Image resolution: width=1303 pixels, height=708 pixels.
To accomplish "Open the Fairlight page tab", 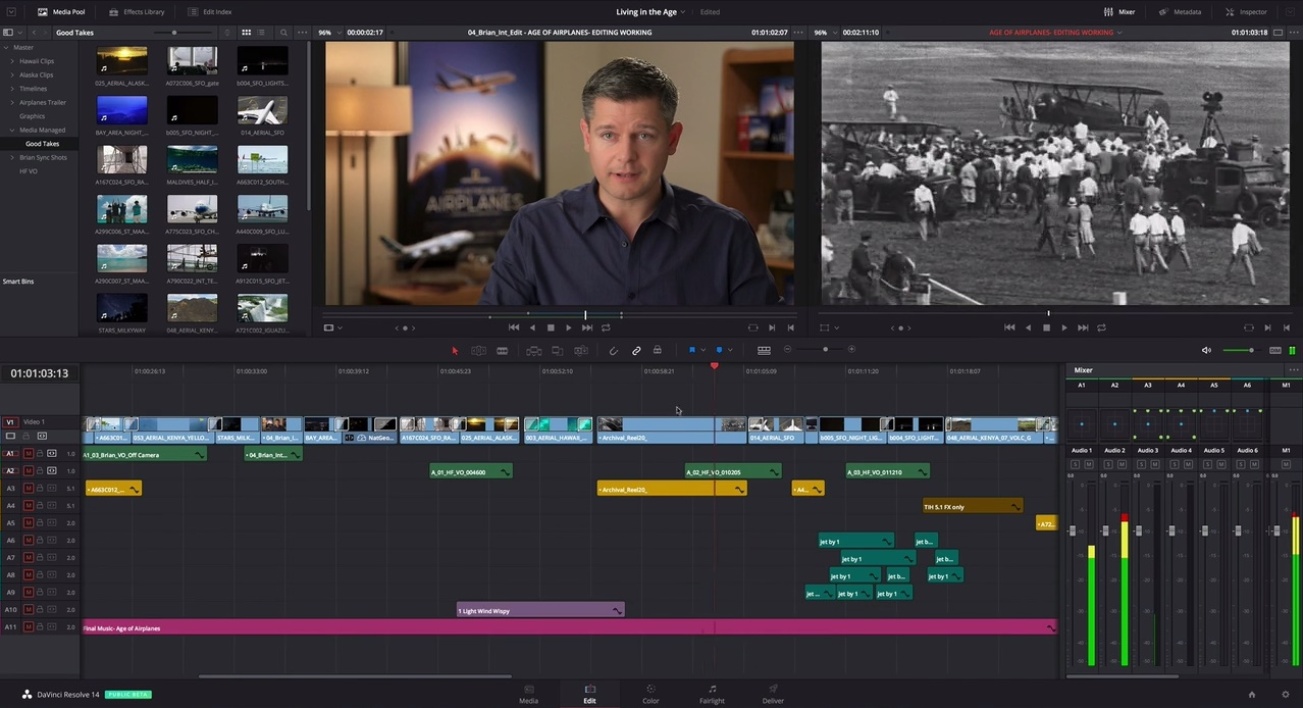I will pyautogui.click(x=711, y=694).
